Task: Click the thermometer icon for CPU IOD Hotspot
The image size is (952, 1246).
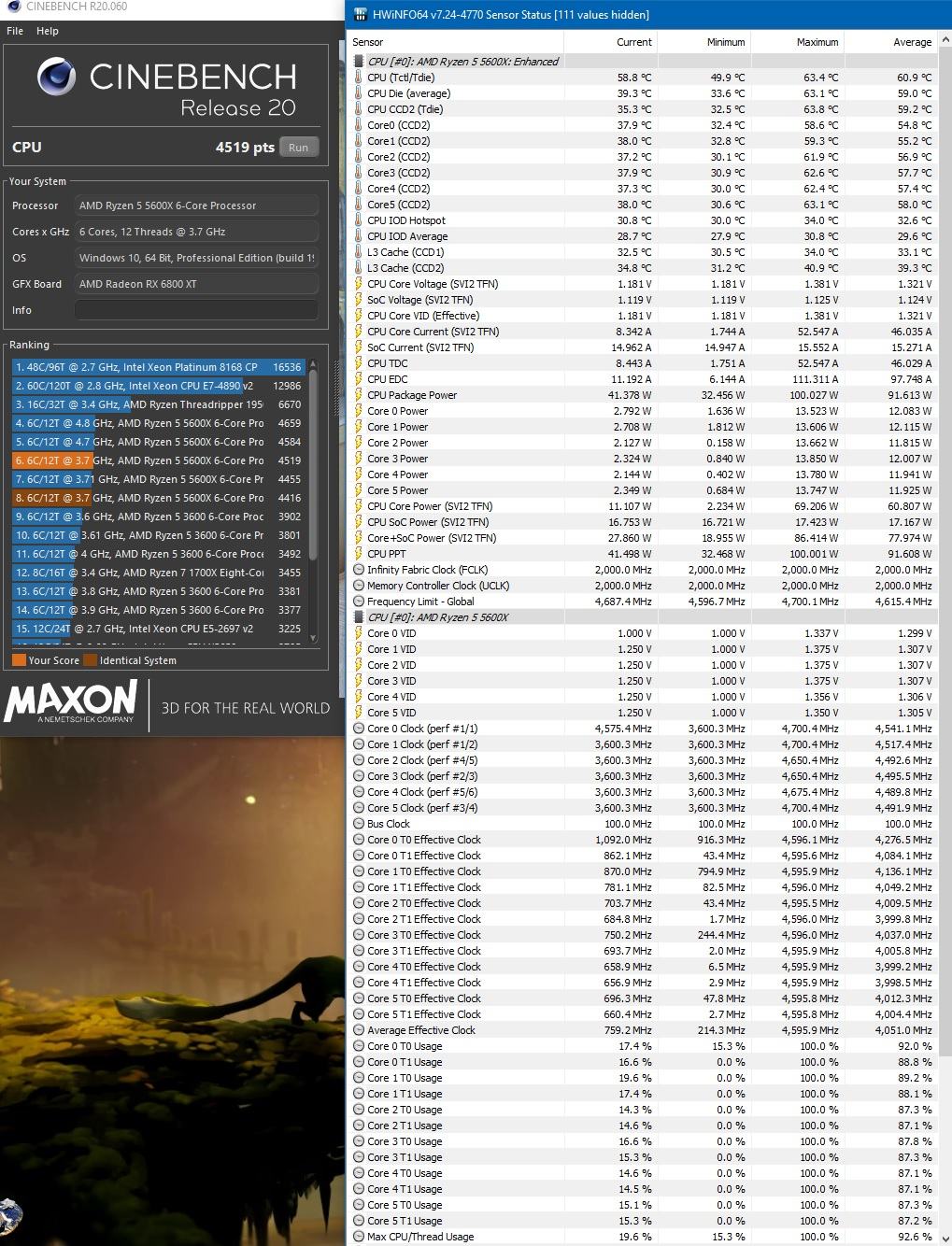Action: pyautogui.click(x=359, y=220)
